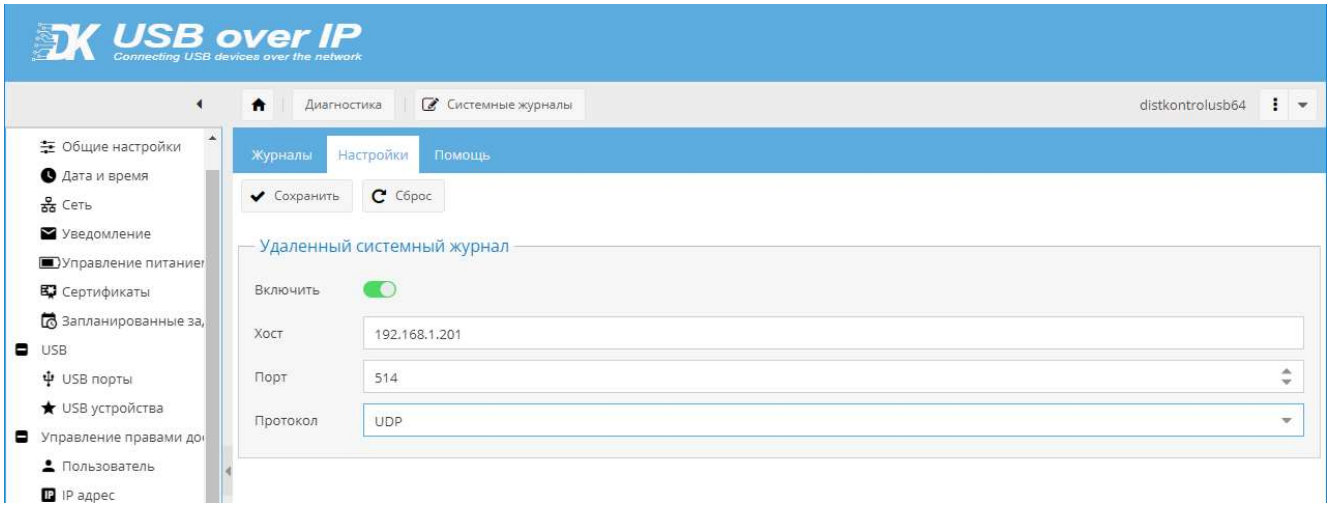The image size is (1335, 525).
Task: Open Сертификаты in the sidebar
Action: [x=105, y=292]
